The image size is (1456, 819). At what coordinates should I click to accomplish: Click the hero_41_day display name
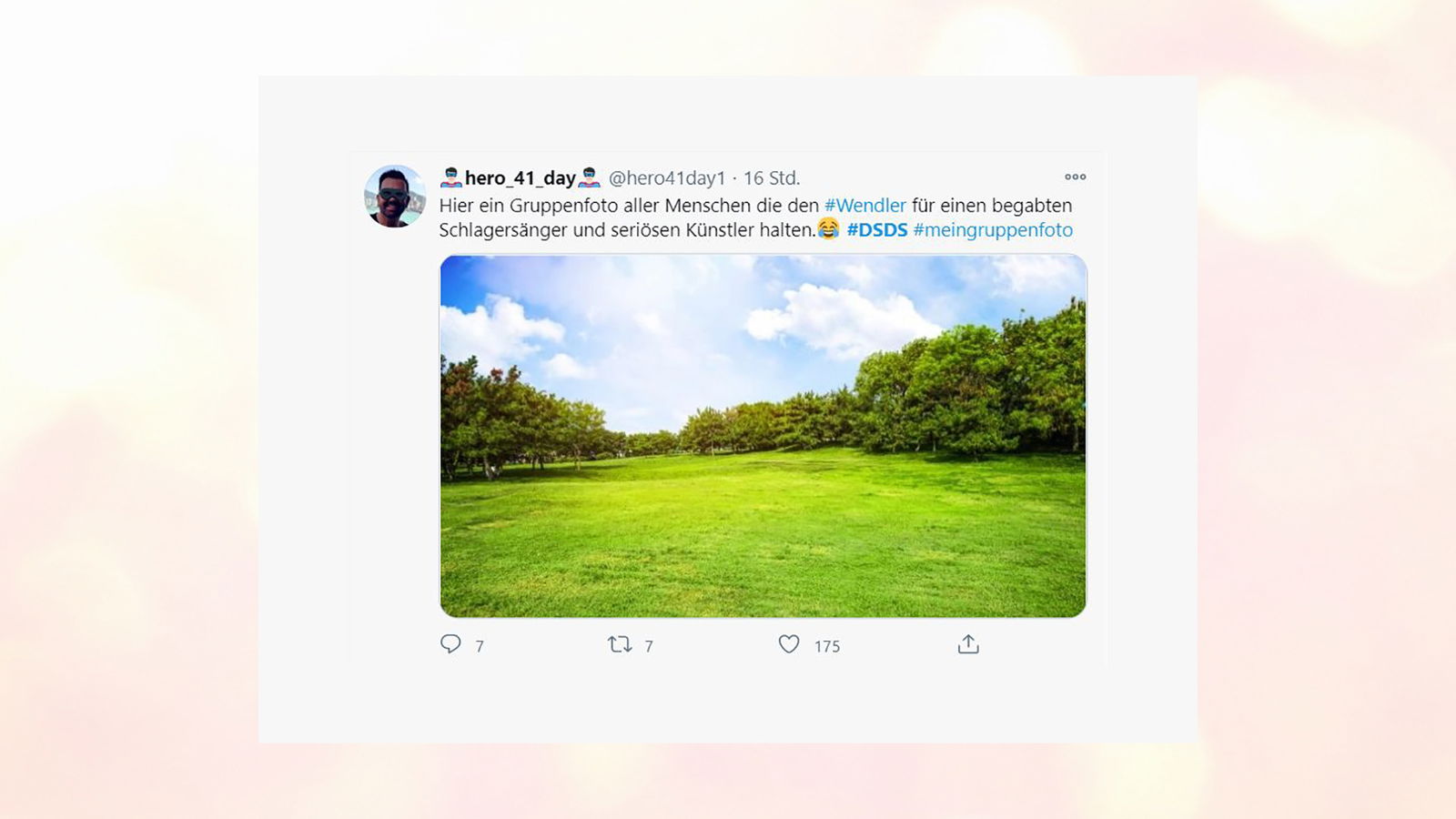tap(521, 177)
